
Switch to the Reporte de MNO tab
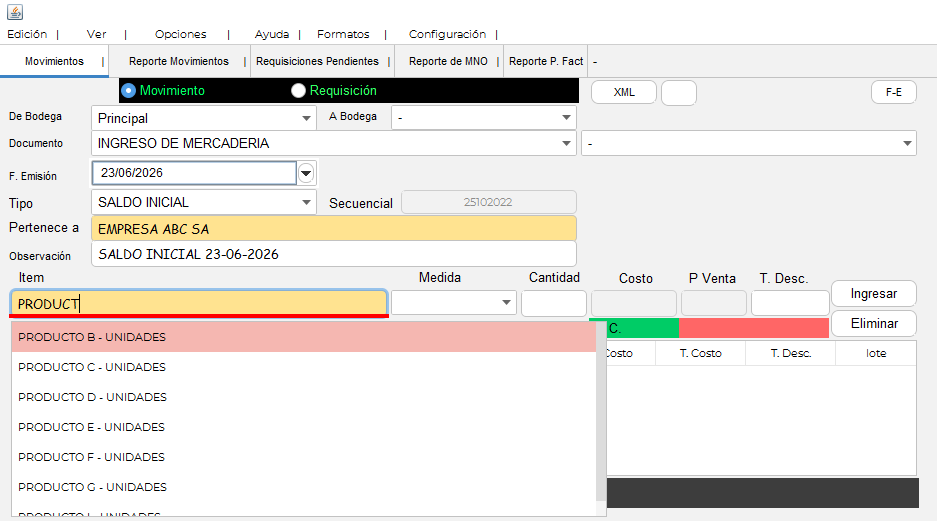[x=448, y=61]
